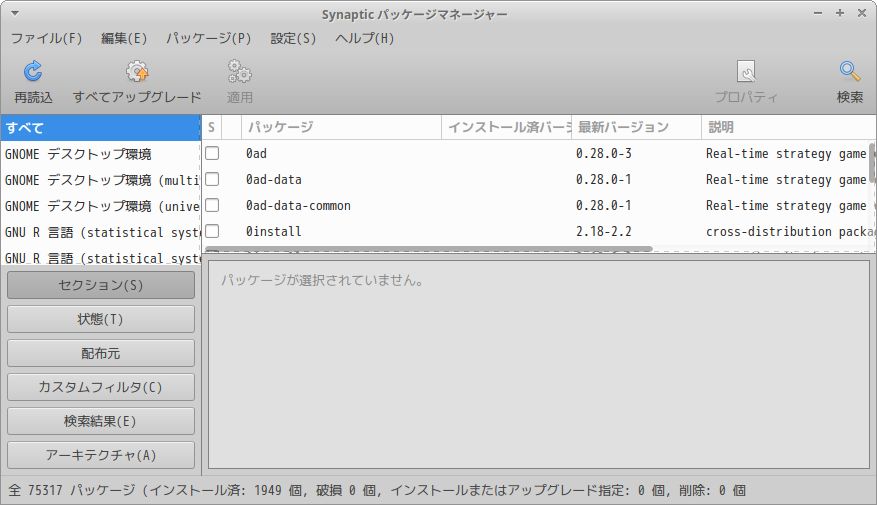The height and width of the screenshot is (505, 877).
Task: Sort by the S status column header
Action: point(211,128)
